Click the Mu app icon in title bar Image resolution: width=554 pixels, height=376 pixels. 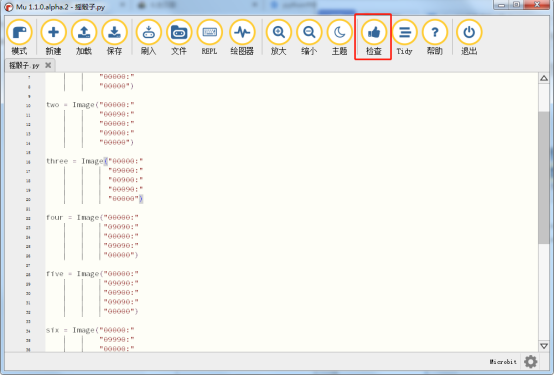pyautogui.click(x=8, y=7)
